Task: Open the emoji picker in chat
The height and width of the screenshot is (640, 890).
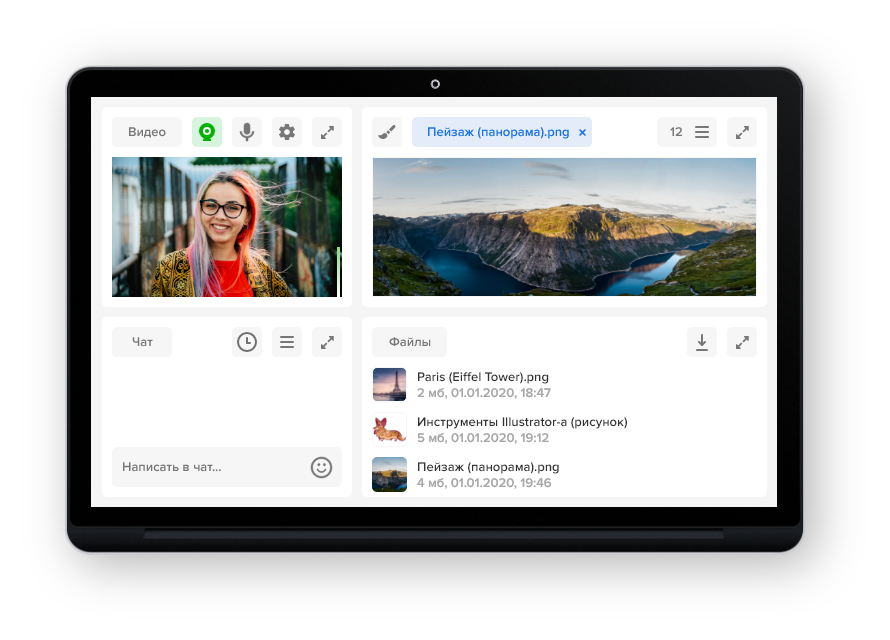Action: click(321, 467)
